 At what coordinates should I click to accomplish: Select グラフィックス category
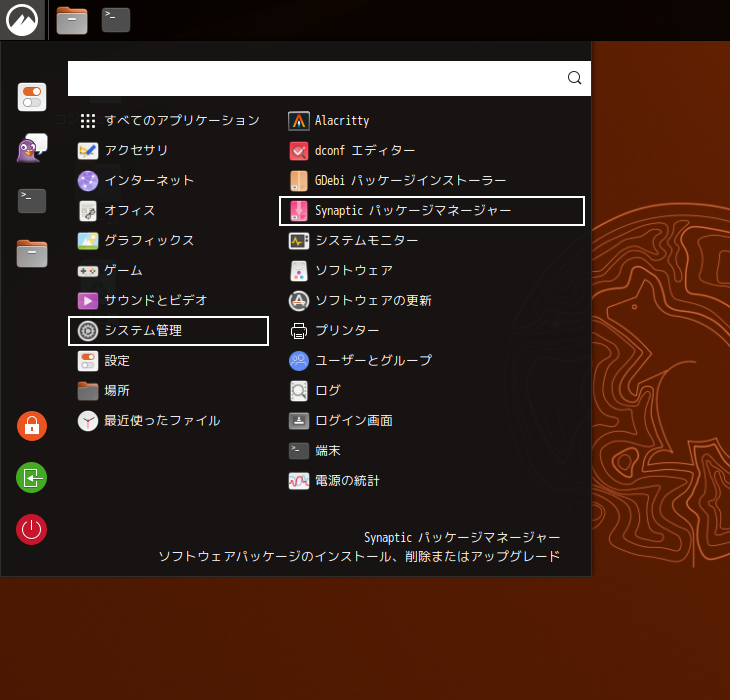pyautogui.click(x=169, y=241)
